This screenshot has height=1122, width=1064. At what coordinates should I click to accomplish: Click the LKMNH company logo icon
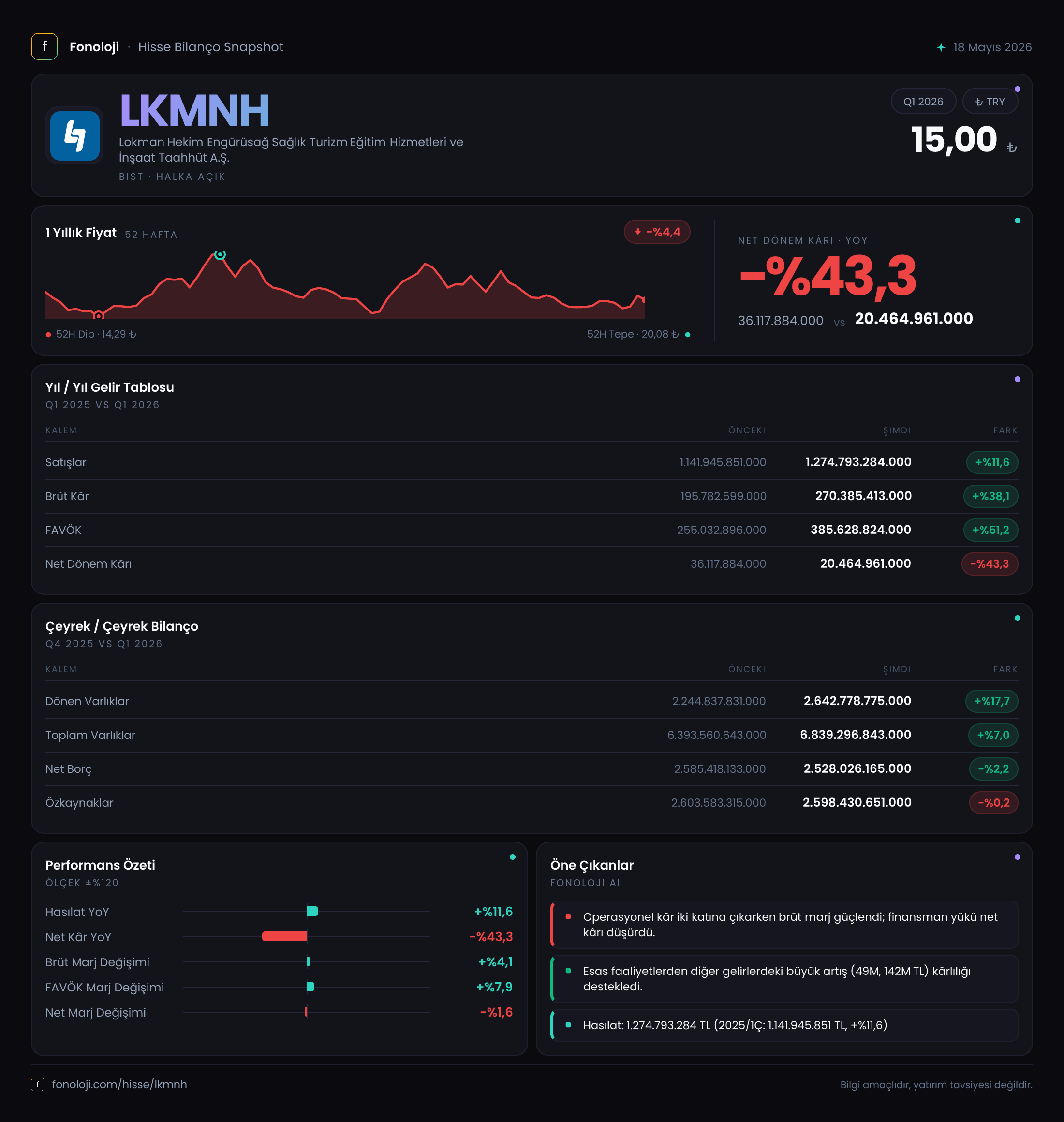click(75, 135)
